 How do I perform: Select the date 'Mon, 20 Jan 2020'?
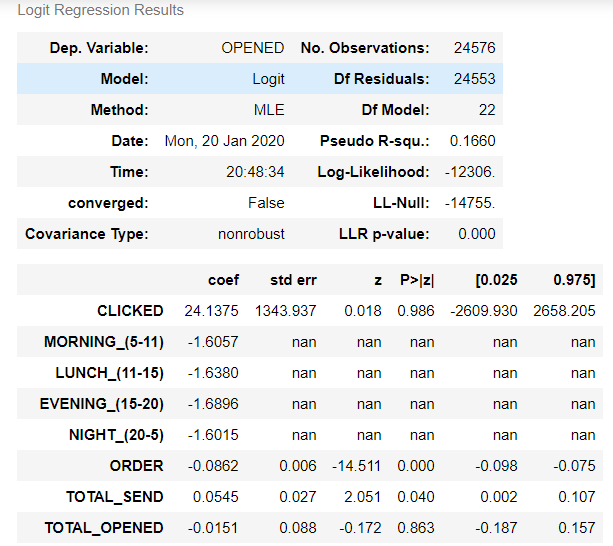tap(224, 141)
